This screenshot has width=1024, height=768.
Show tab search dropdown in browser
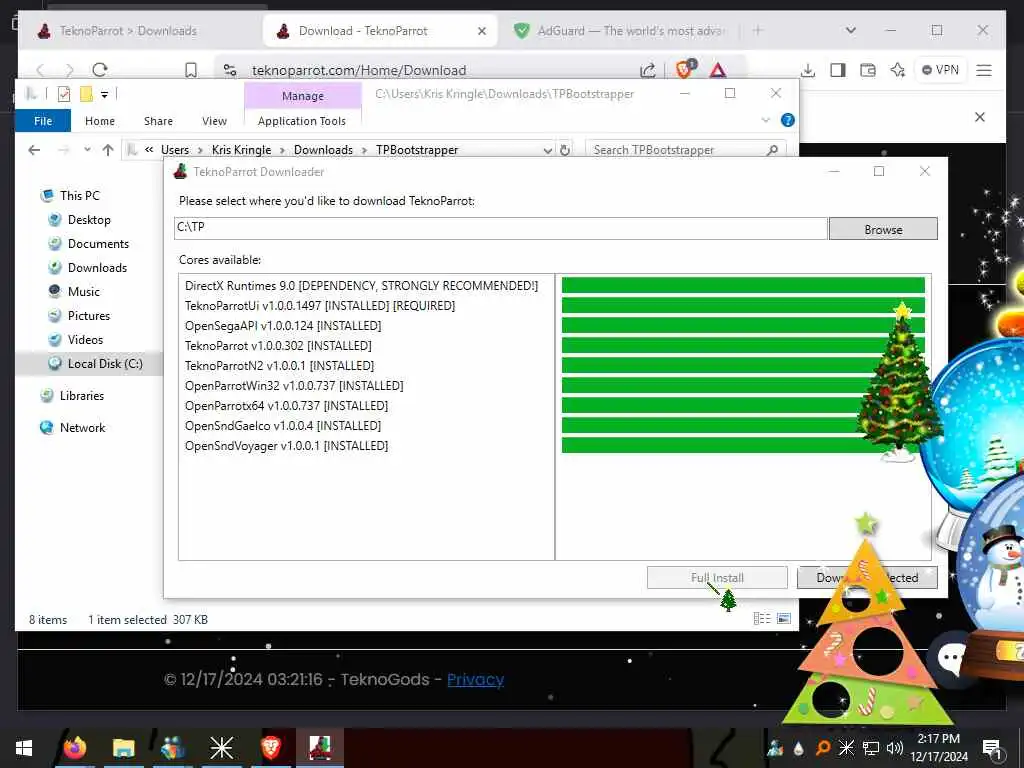click(x=850, y=30)
